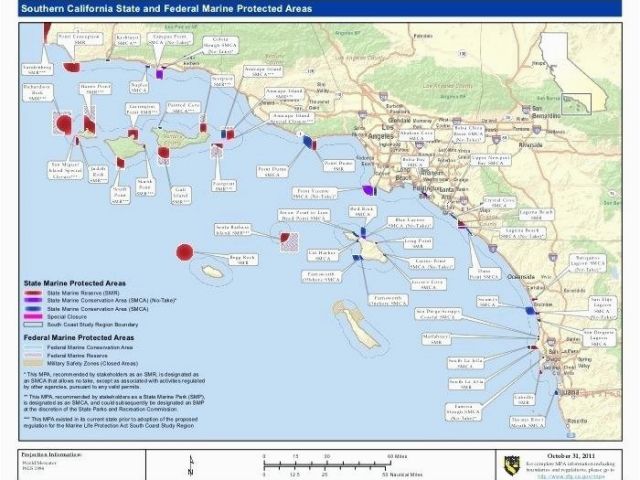Viewport: 640px width, 480px height.
Task: Click the Military Safety Zones tan swatch
Action: 33,363
